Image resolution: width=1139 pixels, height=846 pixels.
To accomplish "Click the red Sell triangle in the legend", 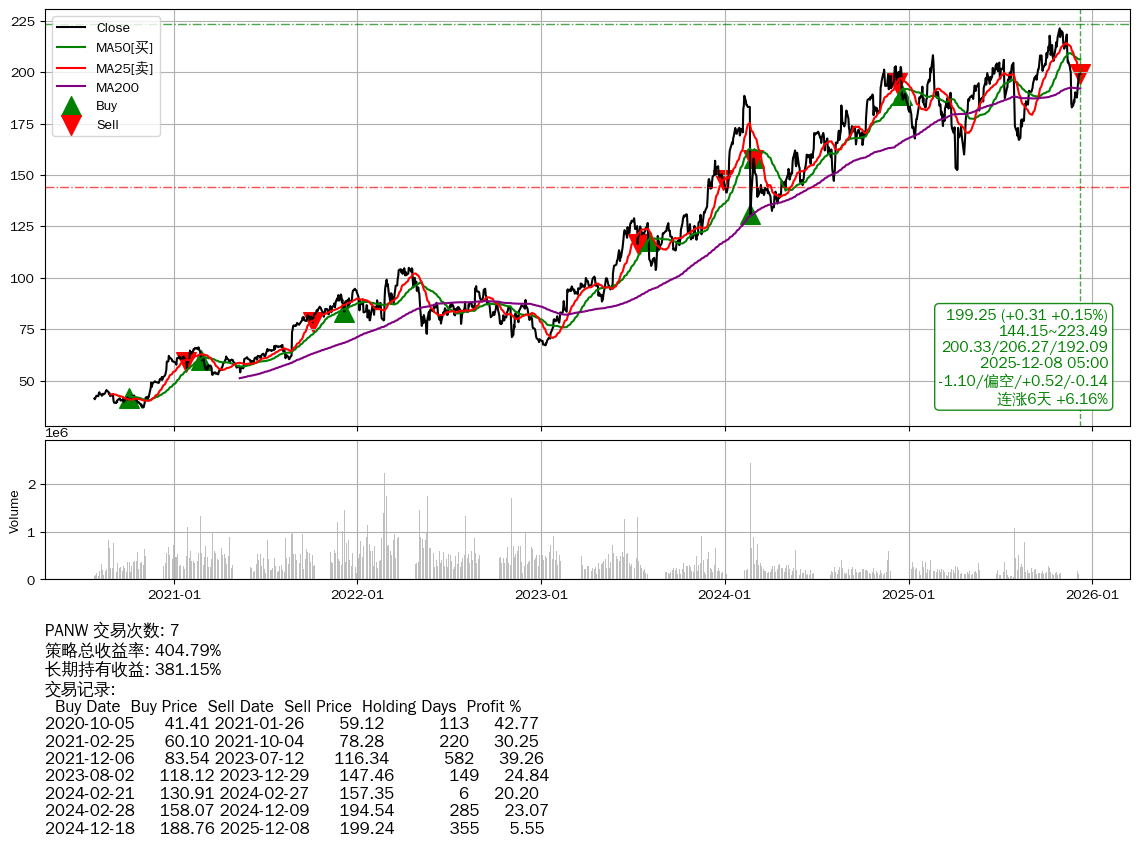I will pos(71,124).
